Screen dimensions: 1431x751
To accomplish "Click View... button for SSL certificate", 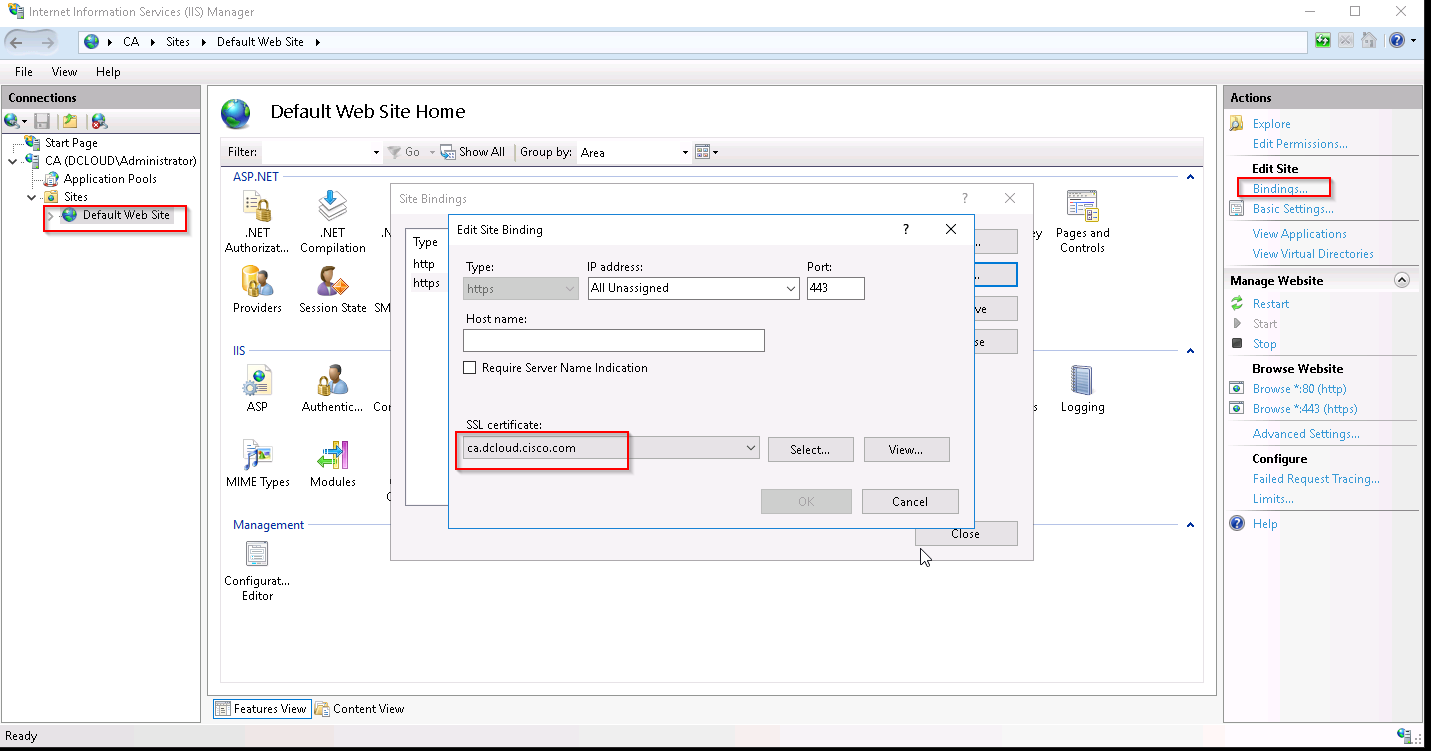I will [906, 450].
